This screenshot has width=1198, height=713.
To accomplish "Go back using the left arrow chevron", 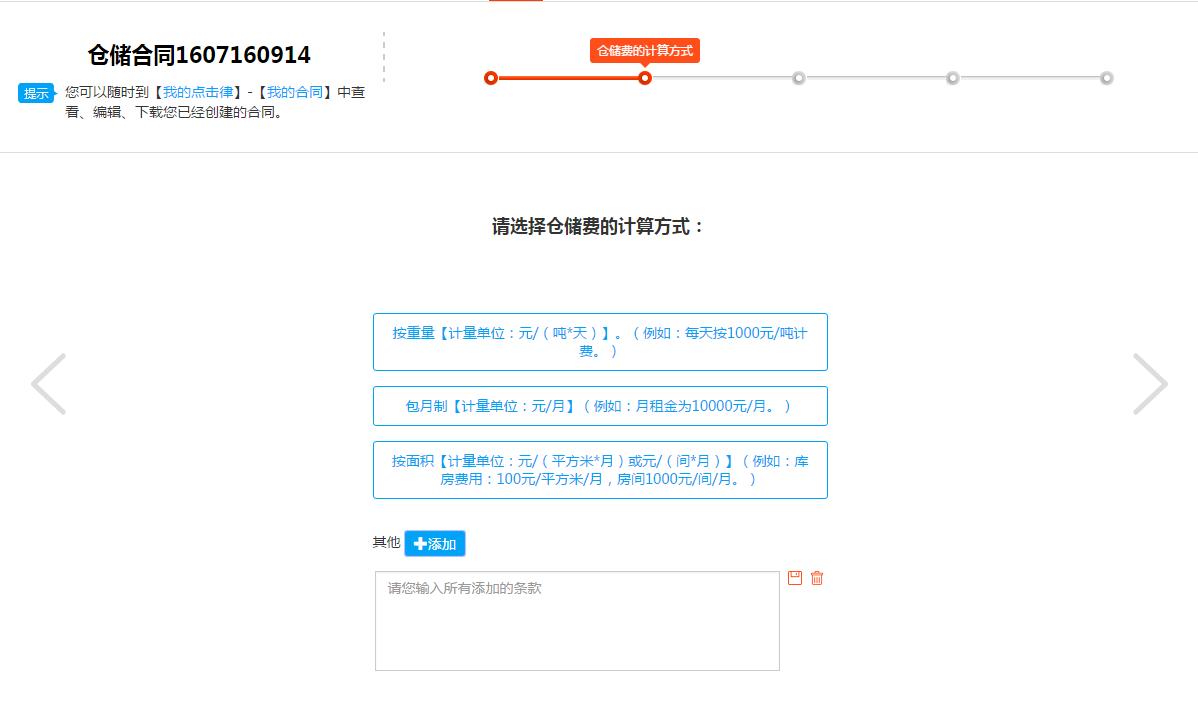I will (x=49, y=383).
